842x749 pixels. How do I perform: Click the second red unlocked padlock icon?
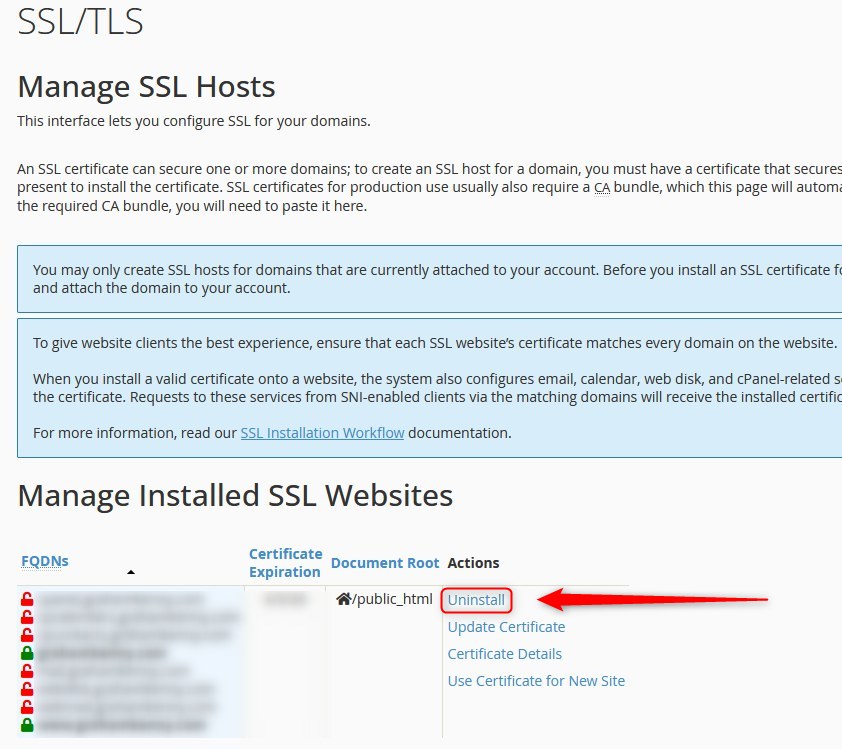point(27,618)
